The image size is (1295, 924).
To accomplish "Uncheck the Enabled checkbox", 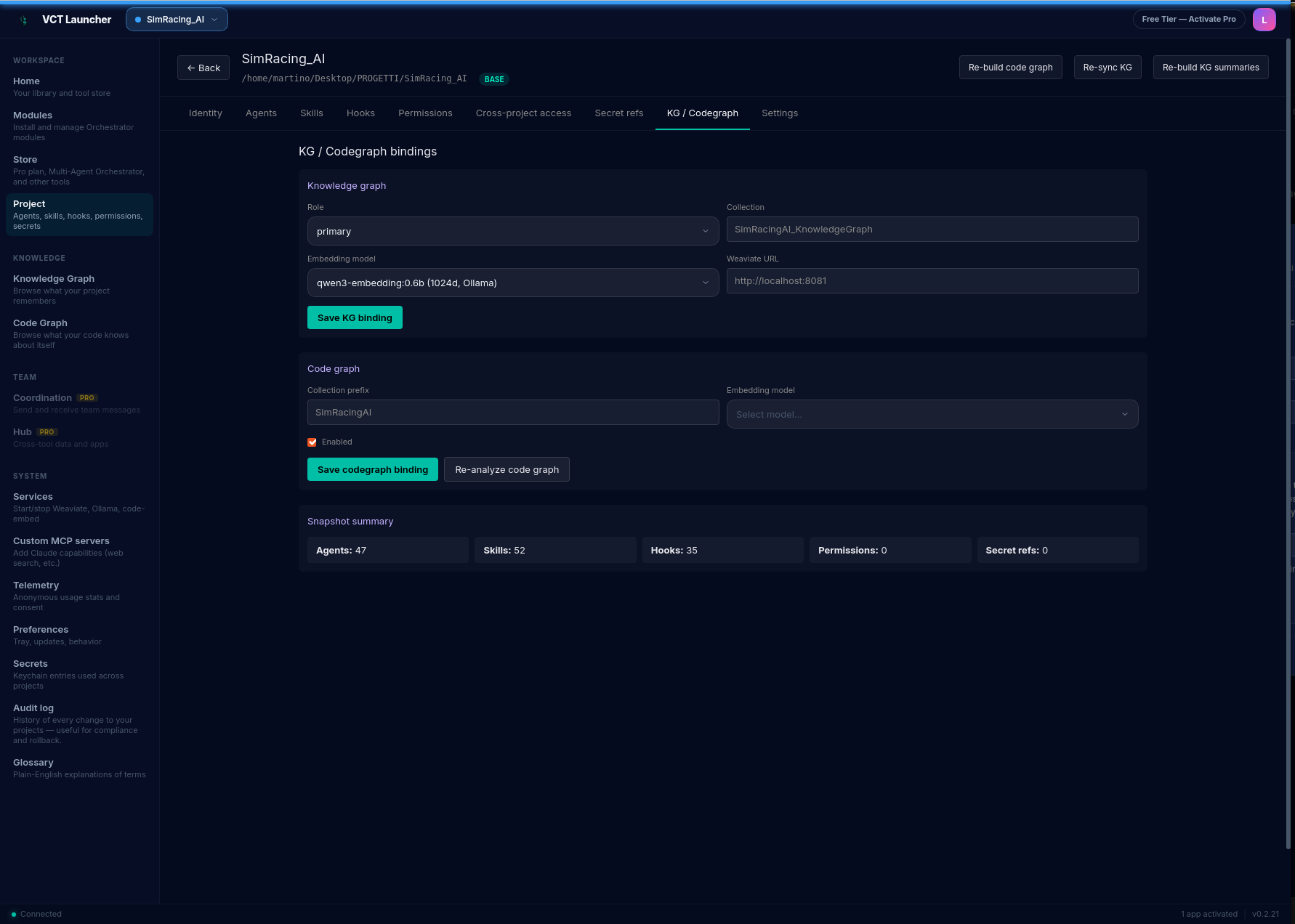I will pyautogui.click(x=312, y=442).
